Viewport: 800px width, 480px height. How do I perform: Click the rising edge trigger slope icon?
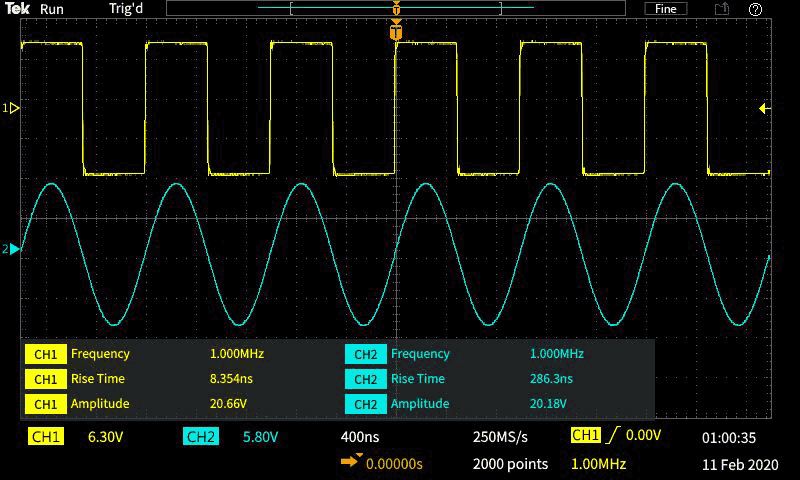pyautogui.click(x=612, y=436)
